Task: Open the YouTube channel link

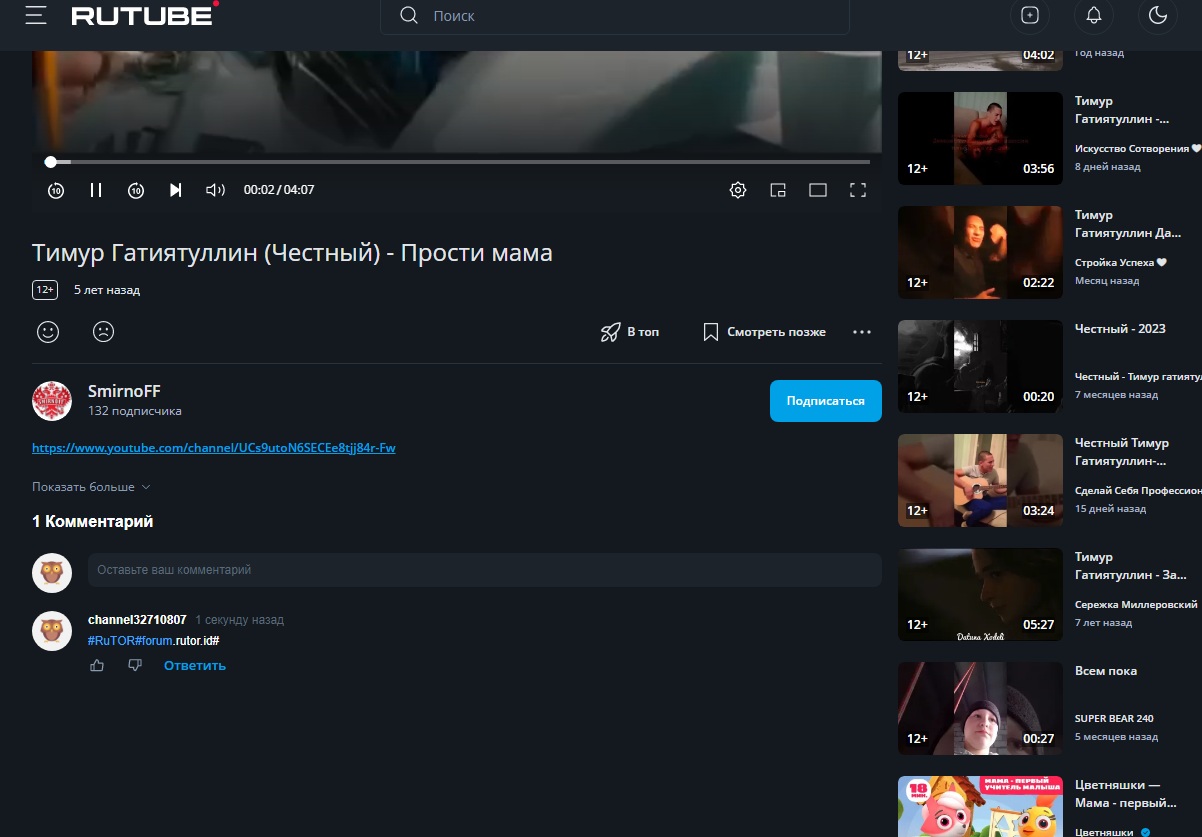Action: click(x=214, y=448)
